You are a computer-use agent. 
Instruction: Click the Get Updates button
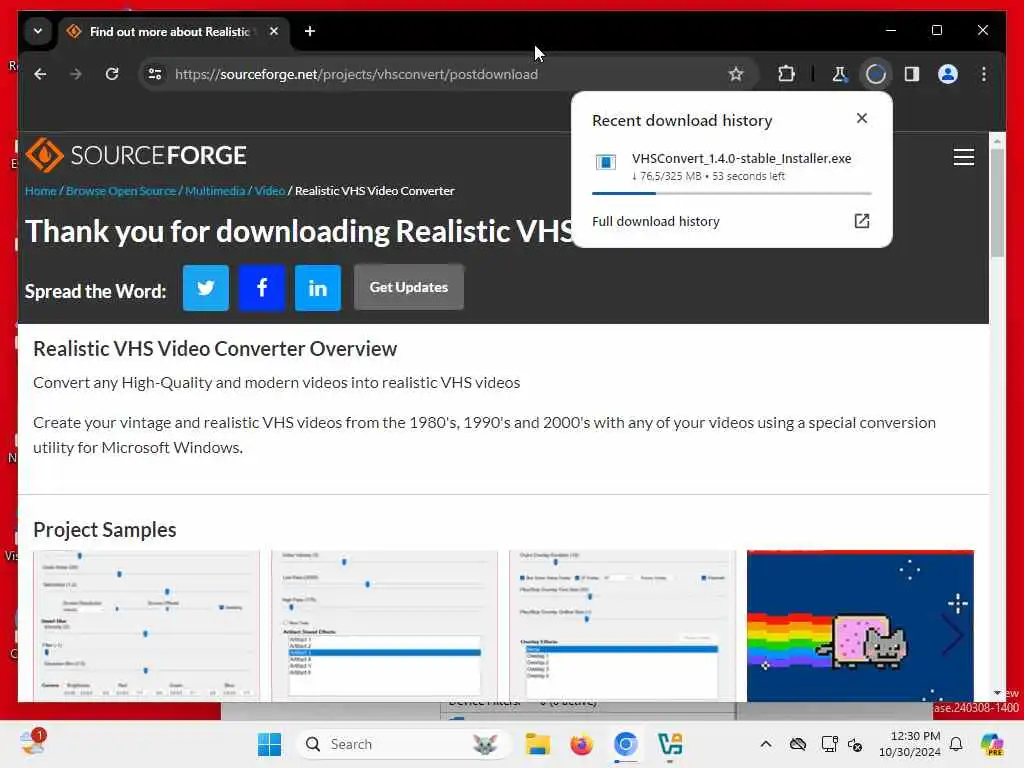[409, 287]
